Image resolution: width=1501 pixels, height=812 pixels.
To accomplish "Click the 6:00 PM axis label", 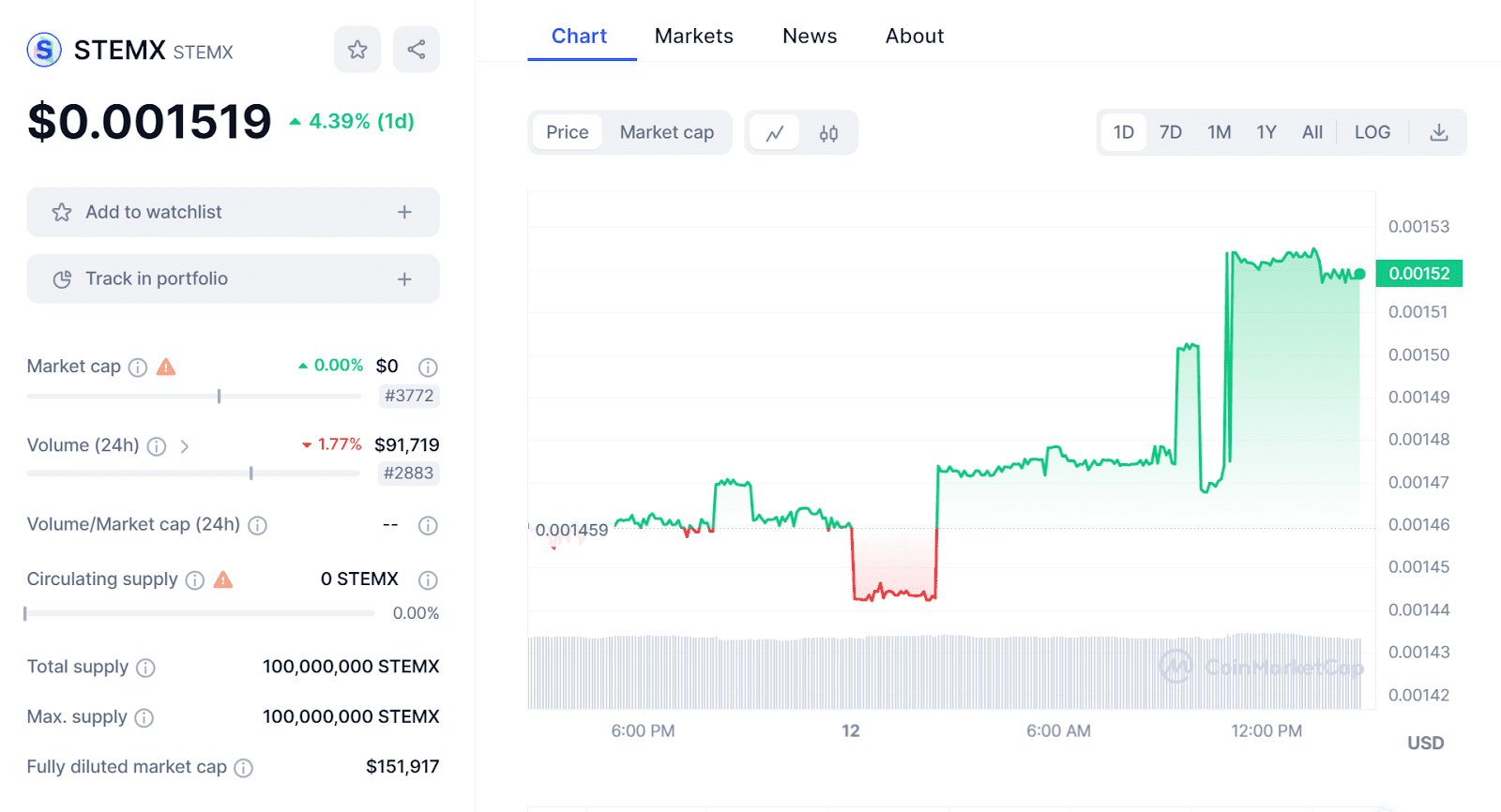I will [643, 731].
